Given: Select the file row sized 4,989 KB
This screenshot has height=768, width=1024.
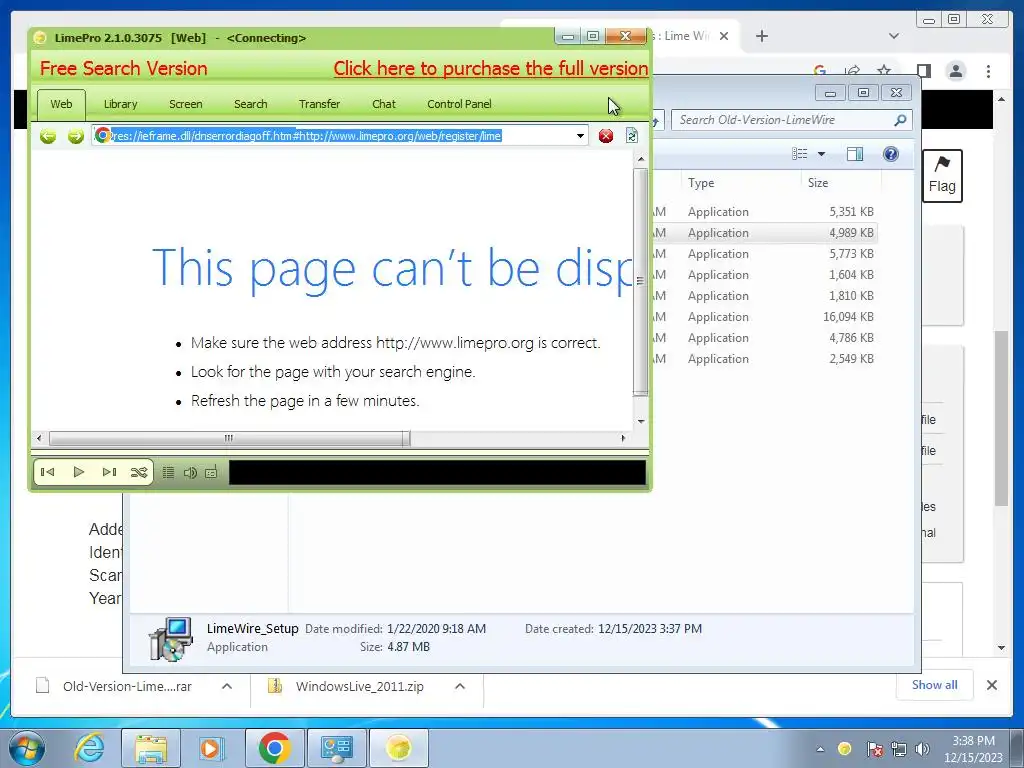Looking at the screenshot, I should tap(764, 232).
